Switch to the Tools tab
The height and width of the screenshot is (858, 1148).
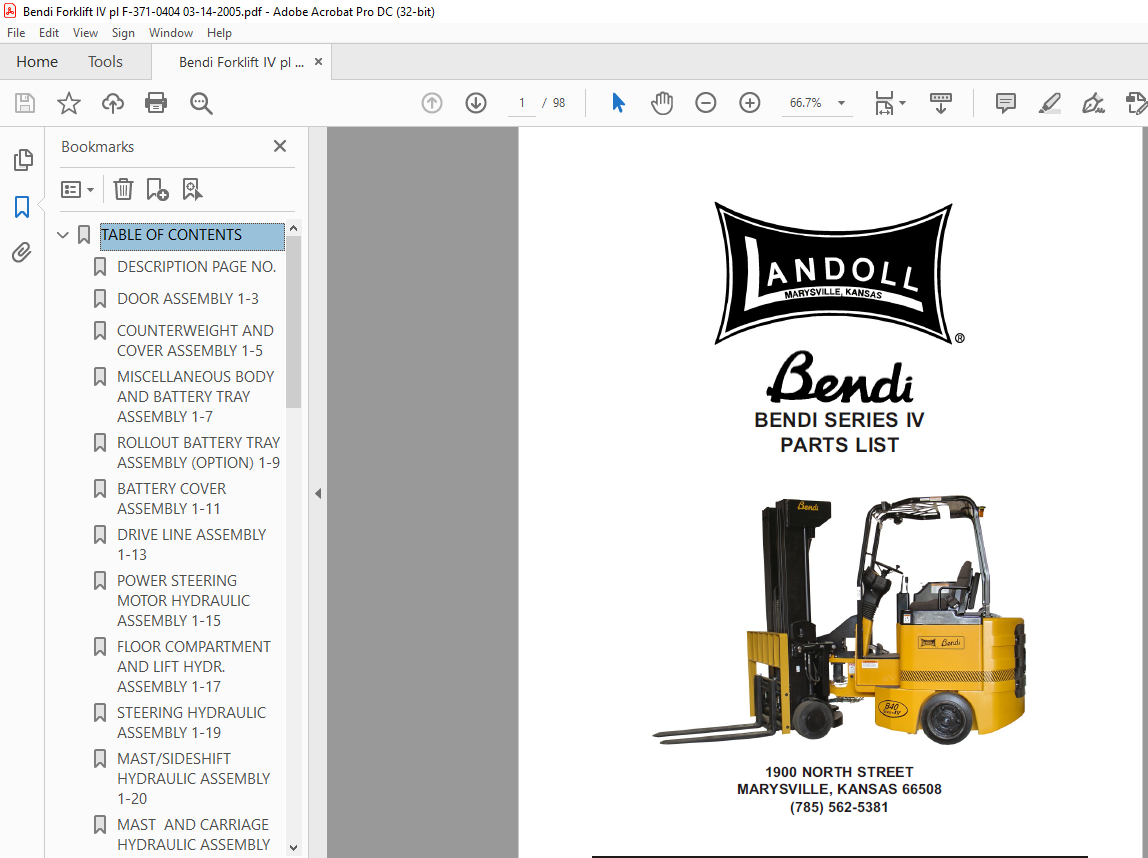105,62
